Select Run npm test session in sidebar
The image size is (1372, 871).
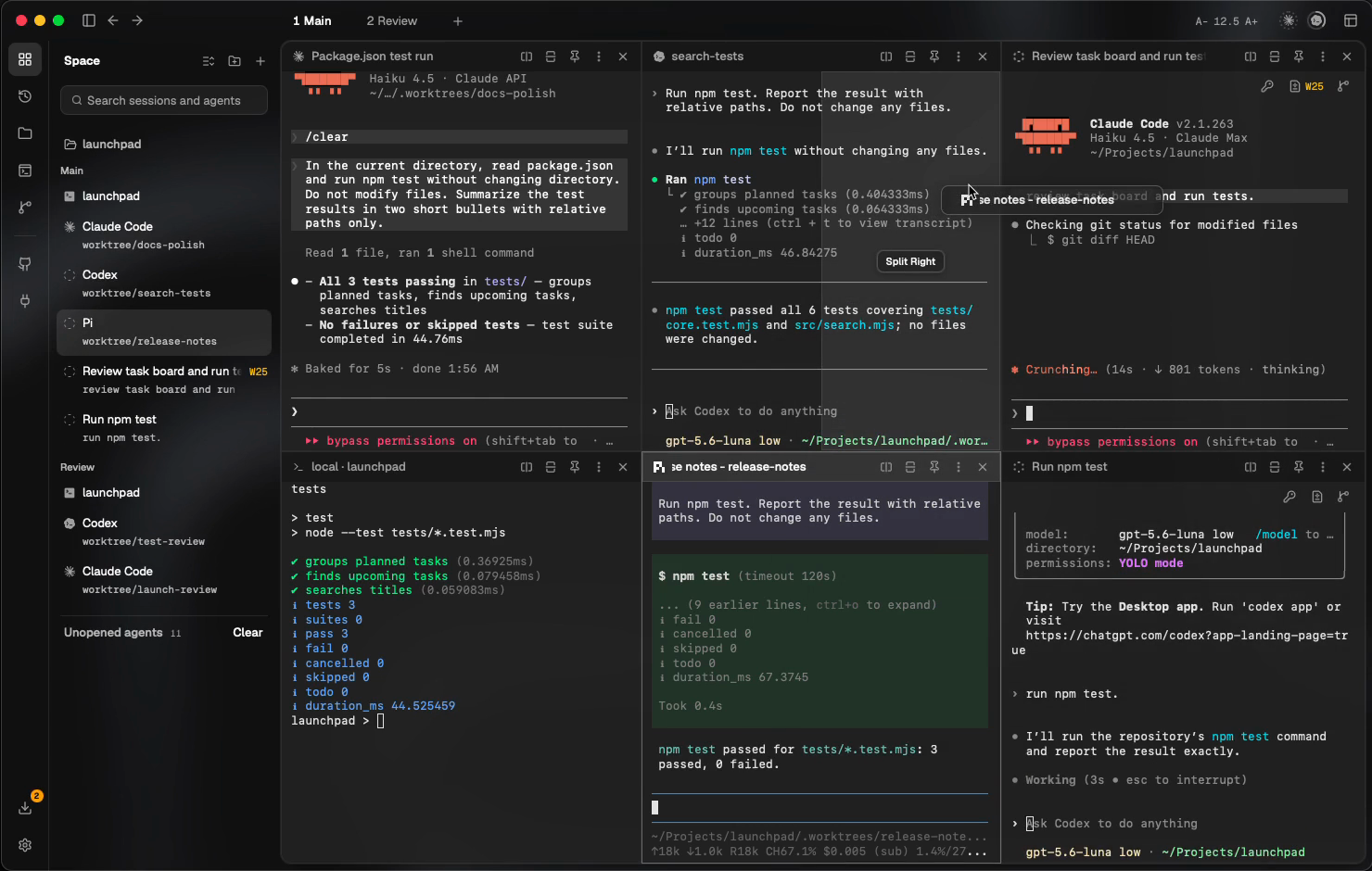pos(164,428)
